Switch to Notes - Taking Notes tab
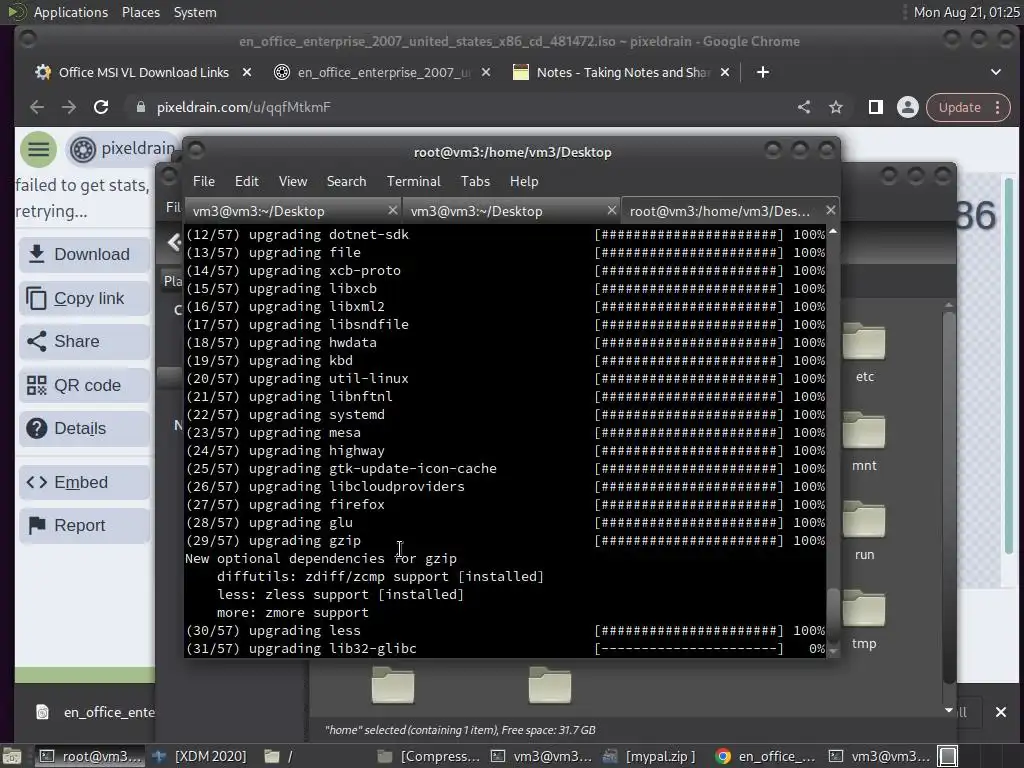This screenshot has height=768, width=1024. point(622,72)
